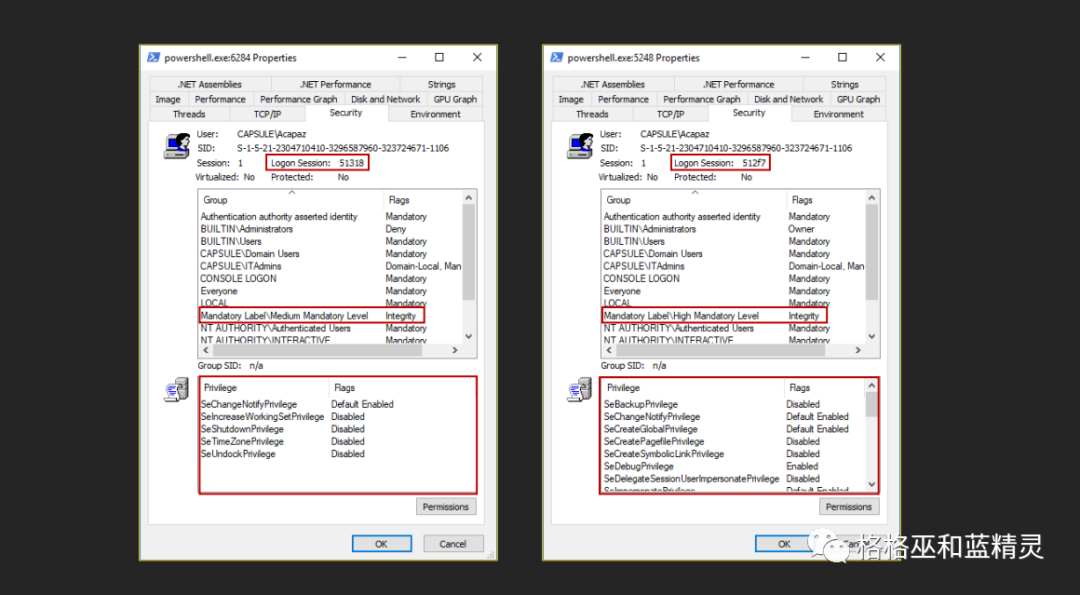The width and height of the screenshot is (1080, 595).
Task: Open Performance tab in powershell.exe:5248 window
Action: pos(623,99)
